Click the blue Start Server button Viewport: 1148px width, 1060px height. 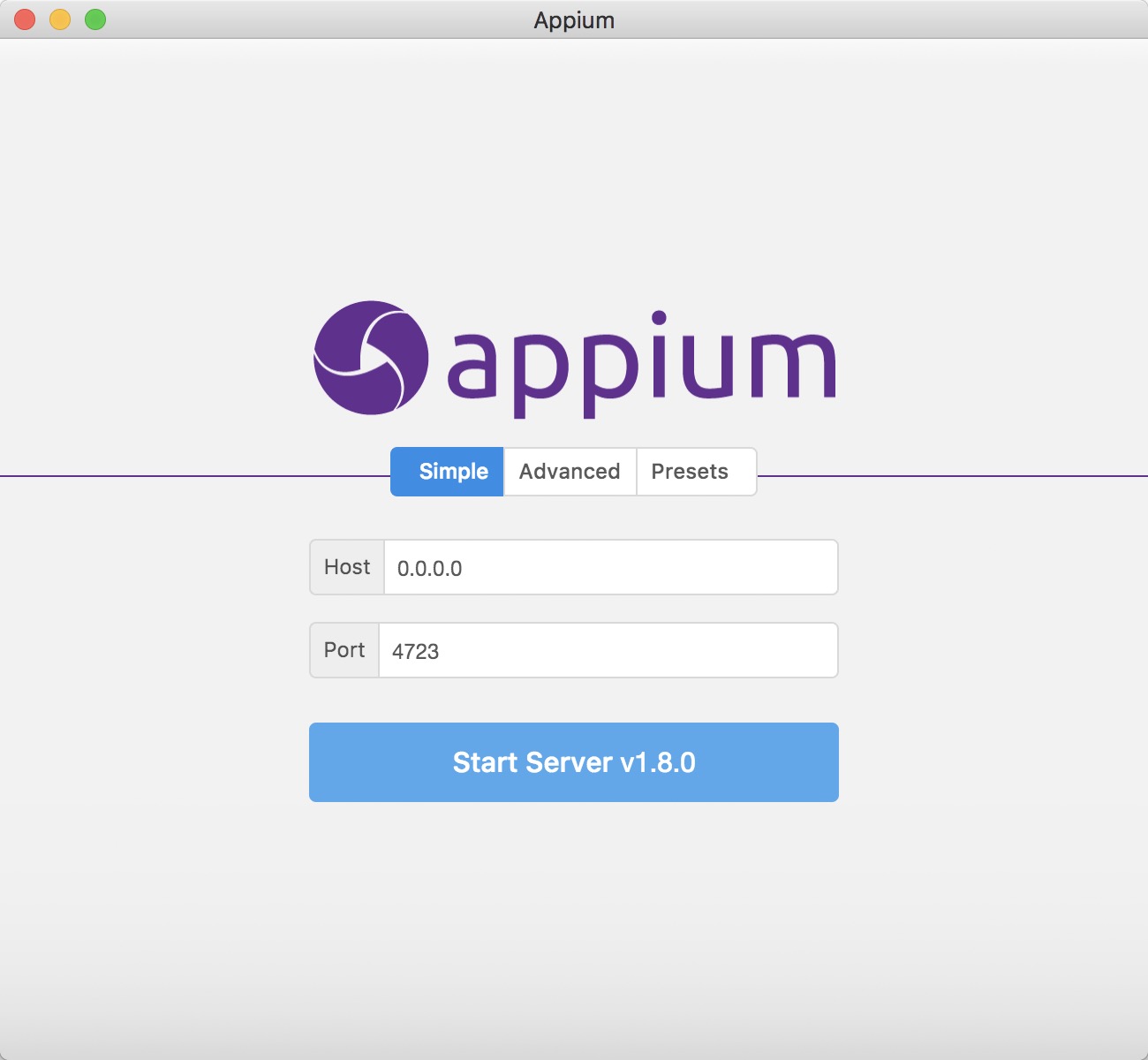[573, 761]
